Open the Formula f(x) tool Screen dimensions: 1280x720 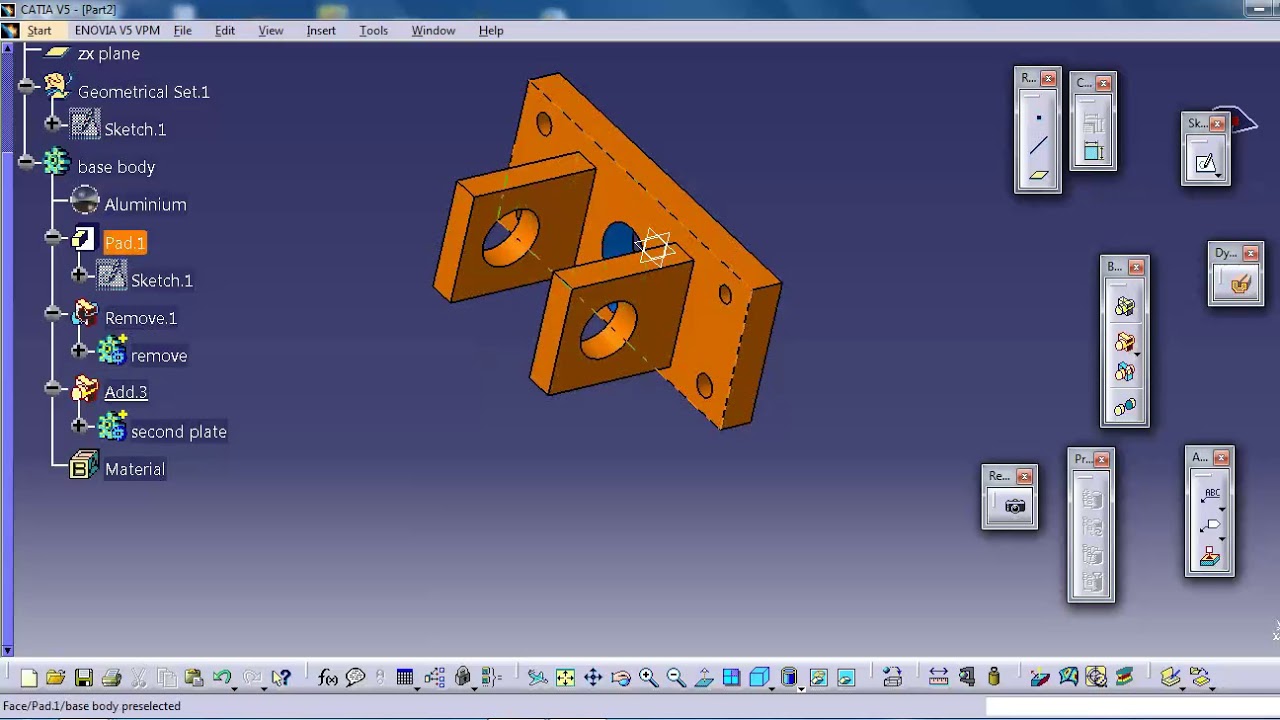[x=327, y=678]
